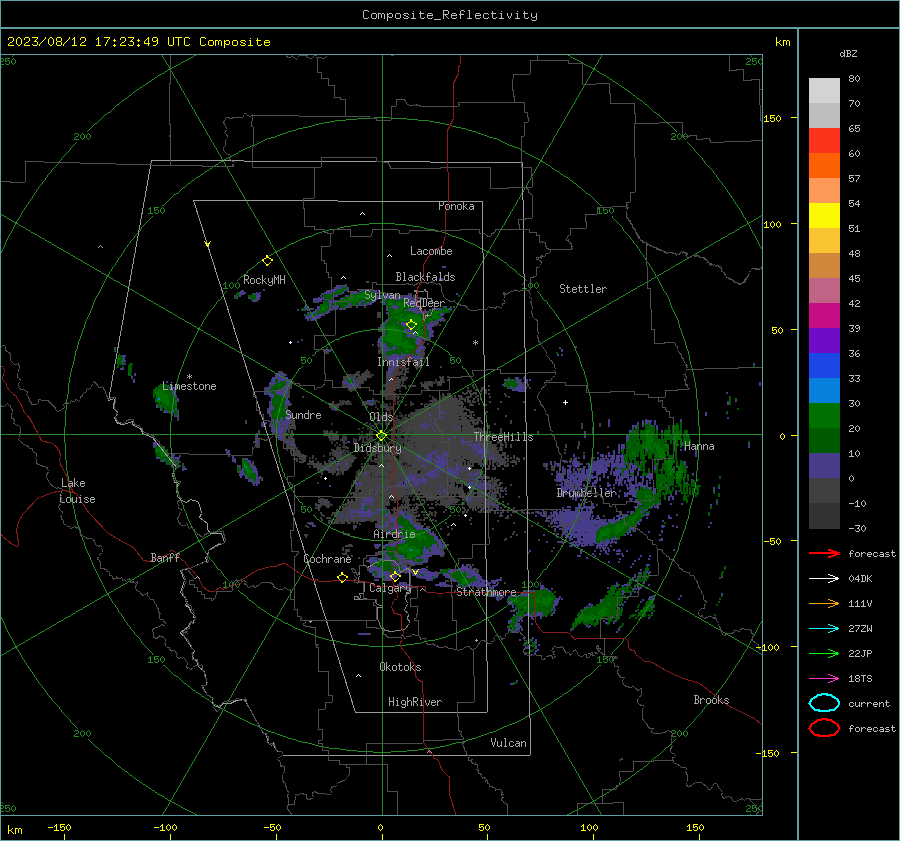Click the white plus marker west of Hanna
This screenshot has height=841, width=900.
565,402
